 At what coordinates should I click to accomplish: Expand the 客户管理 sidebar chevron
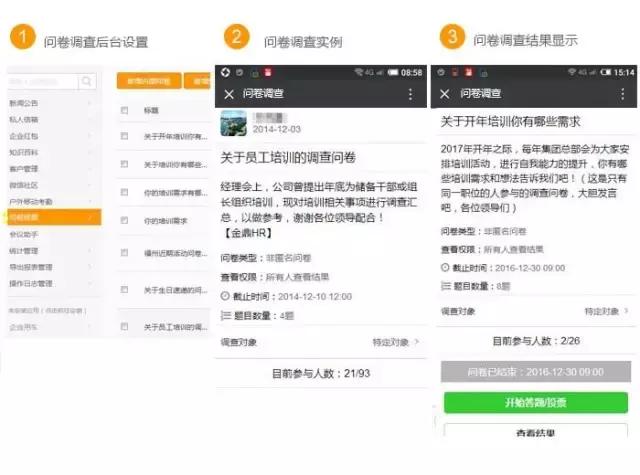click(90, 169)
